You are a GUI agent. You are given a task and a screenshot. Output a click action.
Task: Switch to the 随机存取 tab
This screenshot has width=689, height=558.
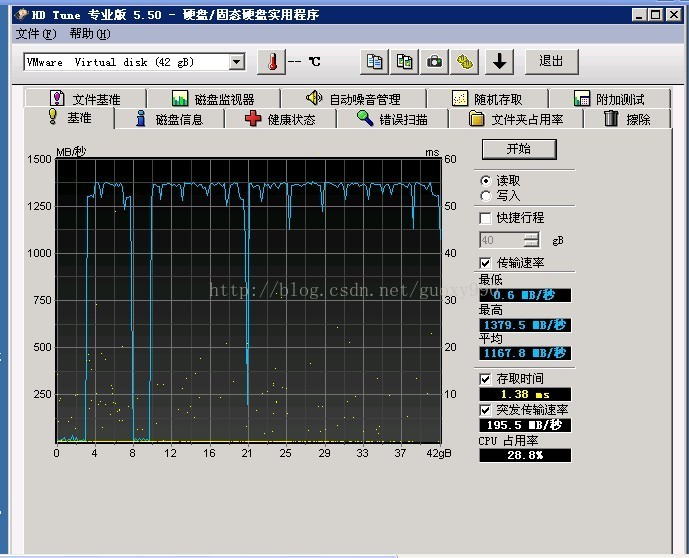487,98
